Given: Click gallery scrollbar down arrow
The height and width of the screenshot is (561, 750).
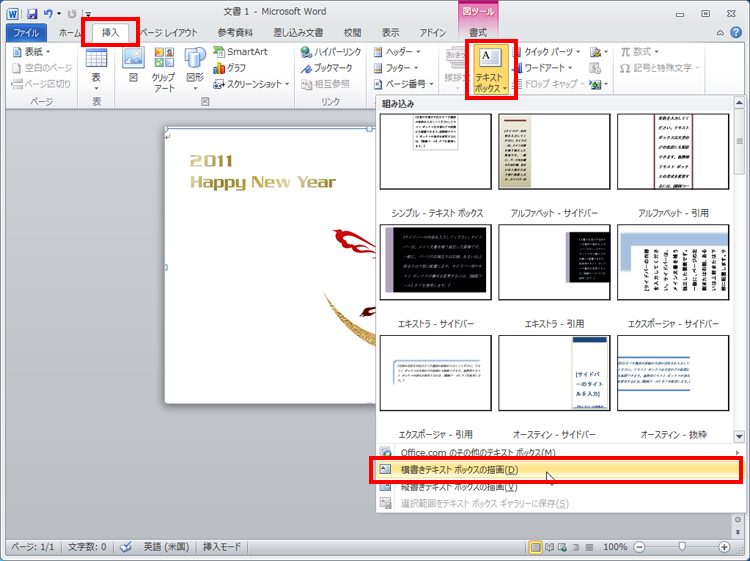Looking at the screenshot, I should coord(739,436).
